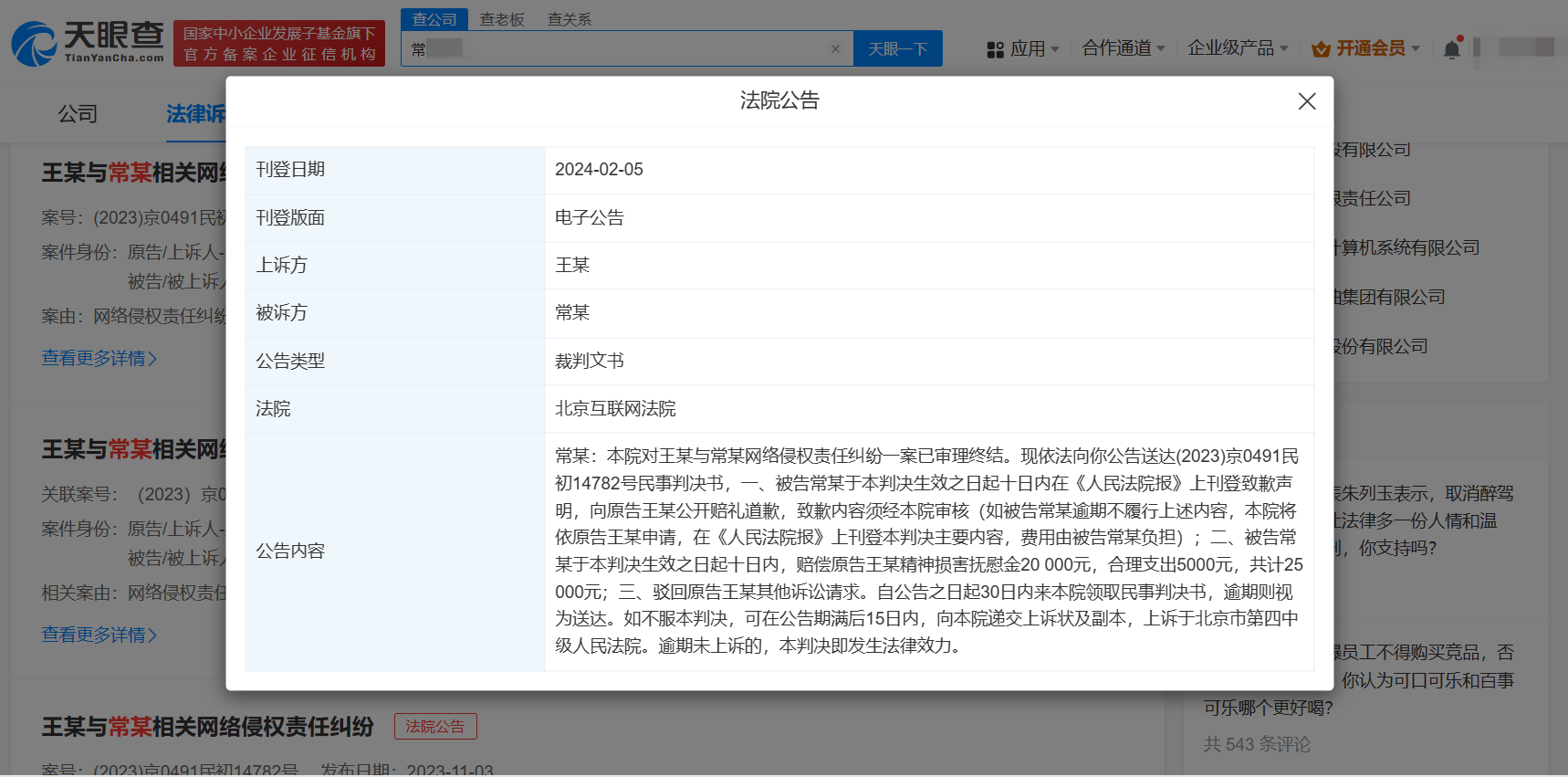This screenshot has width=1568, height=777.
Task: Select the 查公司 search tab
Action: pos(434,19)
